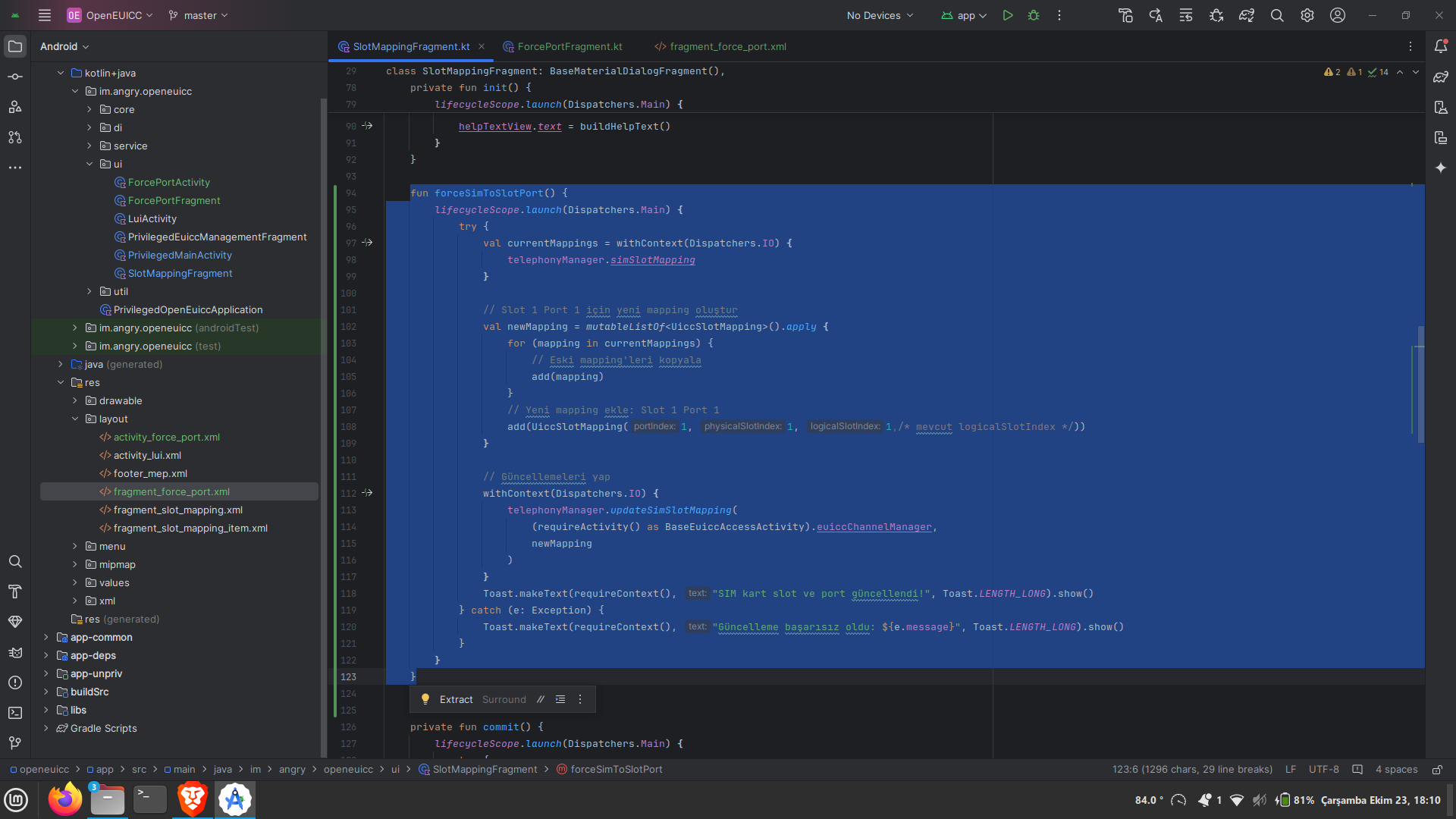Toggle the main menu hamburger button

click(45, 15)
